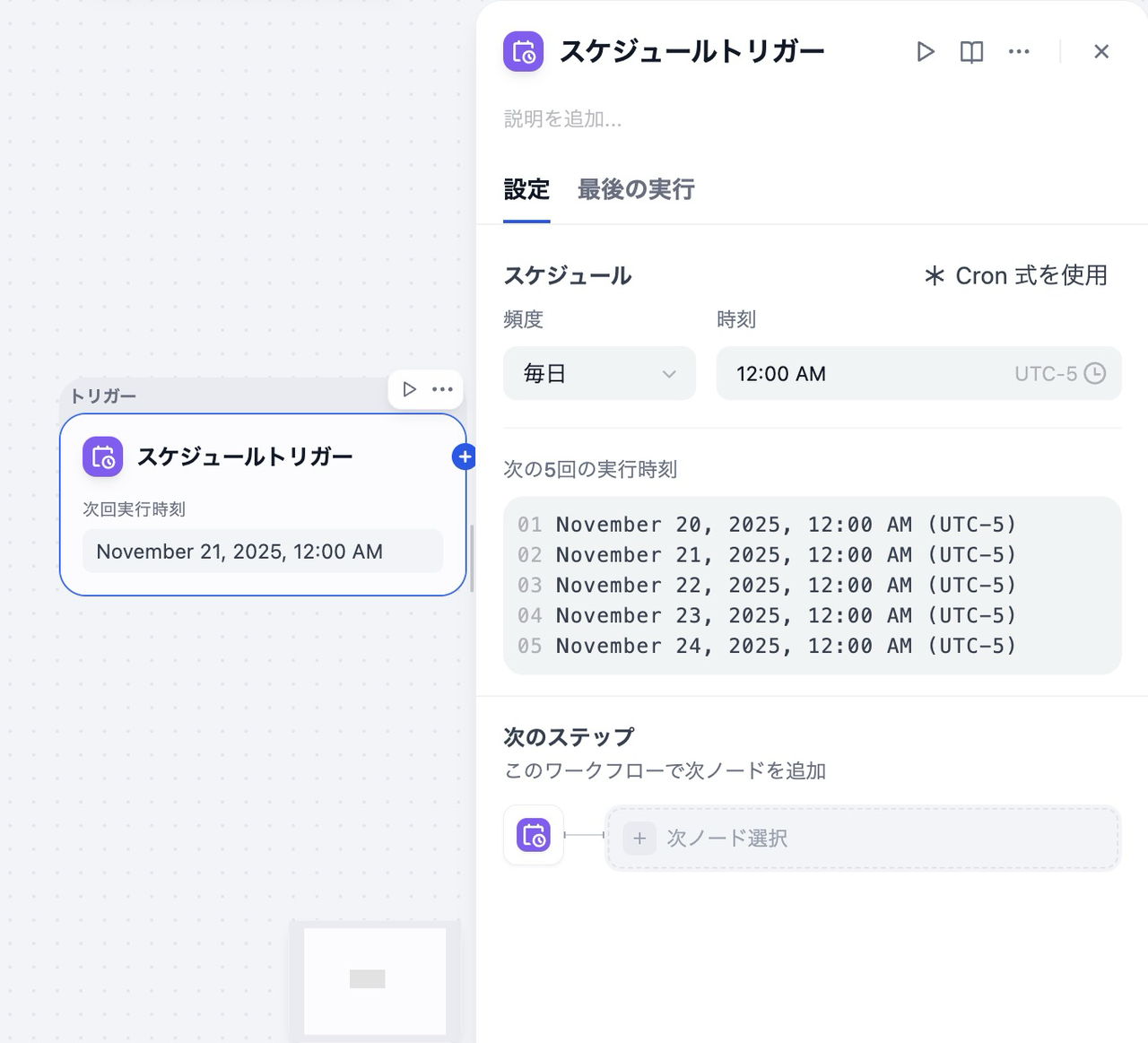This screenshot has width=1148, height=1043.
Task: Click the トリガー group label on canvas
Action: 103,396
